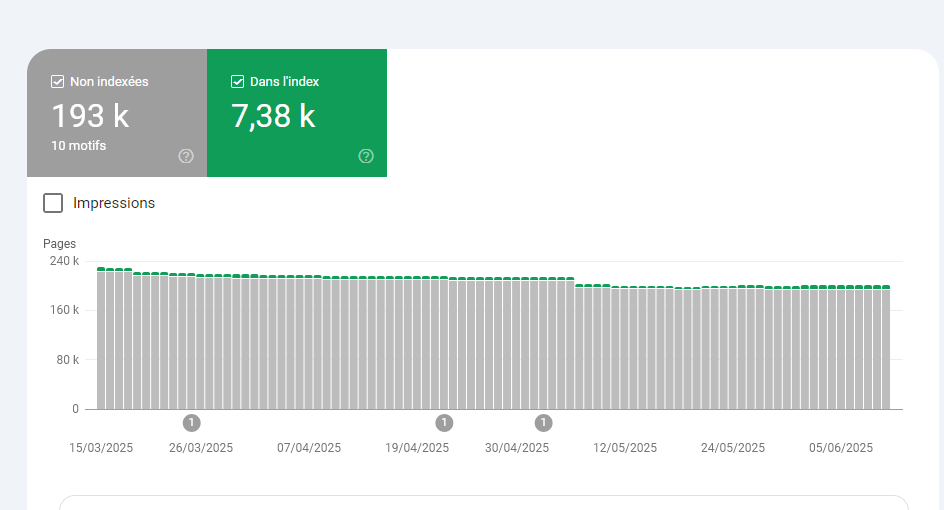Click the 240 k axis value
Viewport: 944px width, 510px height.
[64, 261]
